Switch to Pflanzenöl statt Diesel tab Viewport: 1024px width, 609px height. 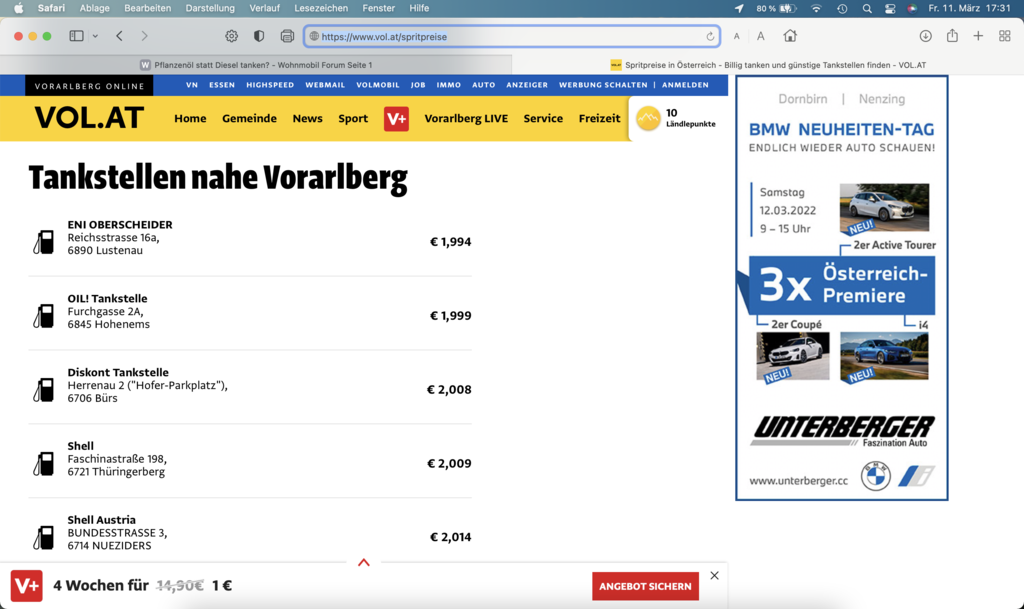[x=256, y=65]
